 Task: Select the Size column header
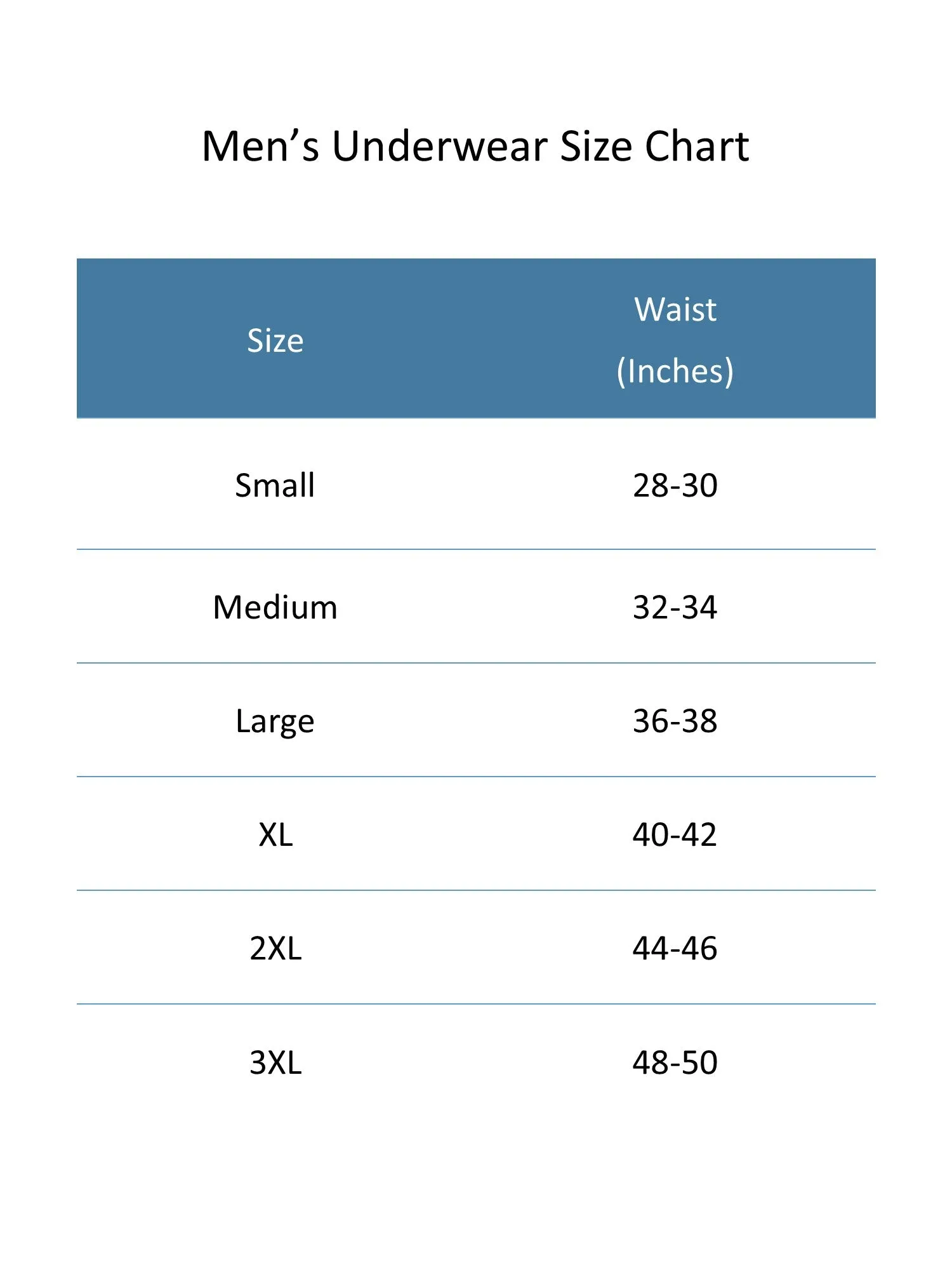point(275,341)
